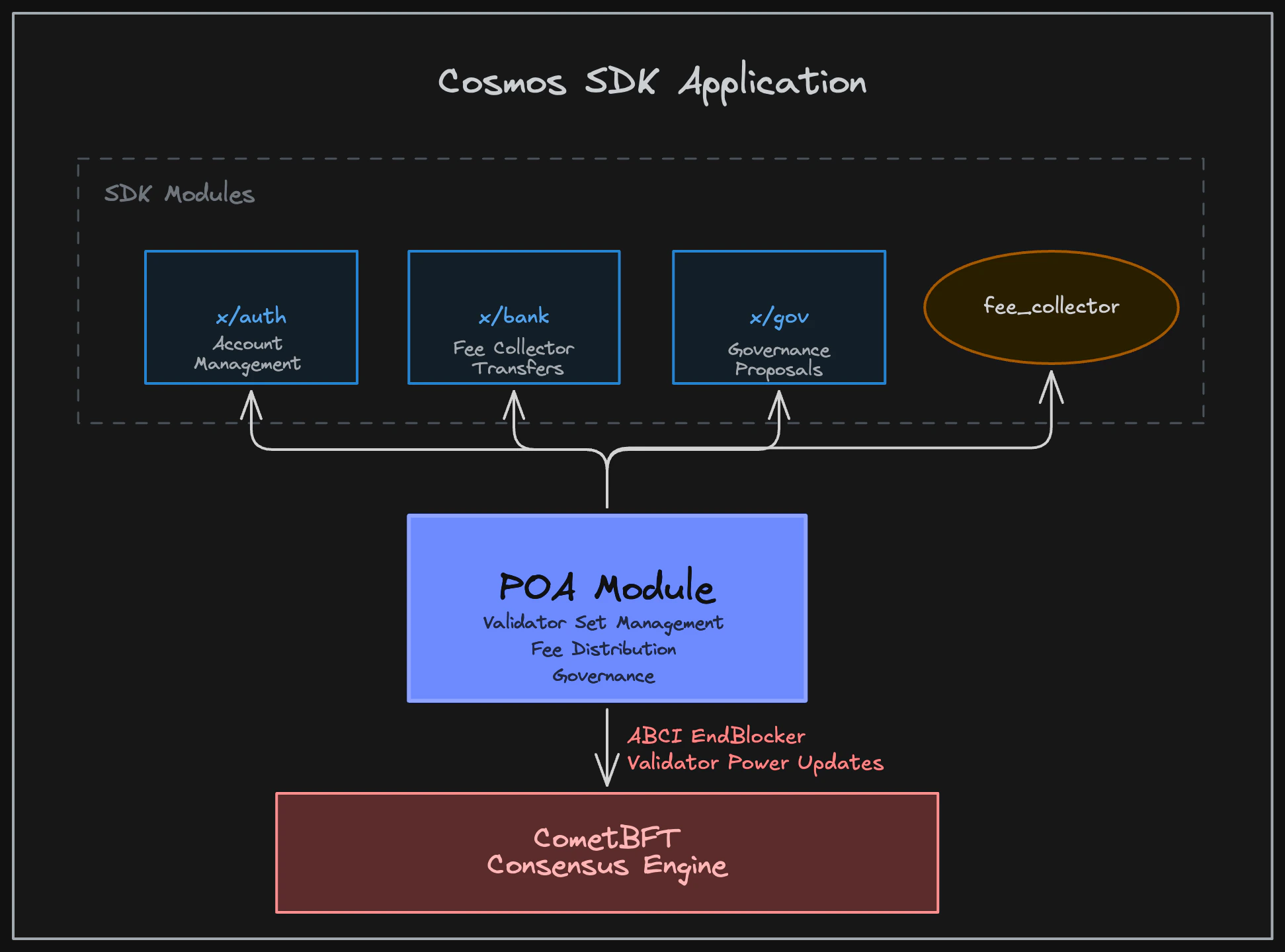Image resolution: width=1285 pixels, height=952 pixels.
Task: Select the x/gov Governance Proposals module
Action: point(778,317)
